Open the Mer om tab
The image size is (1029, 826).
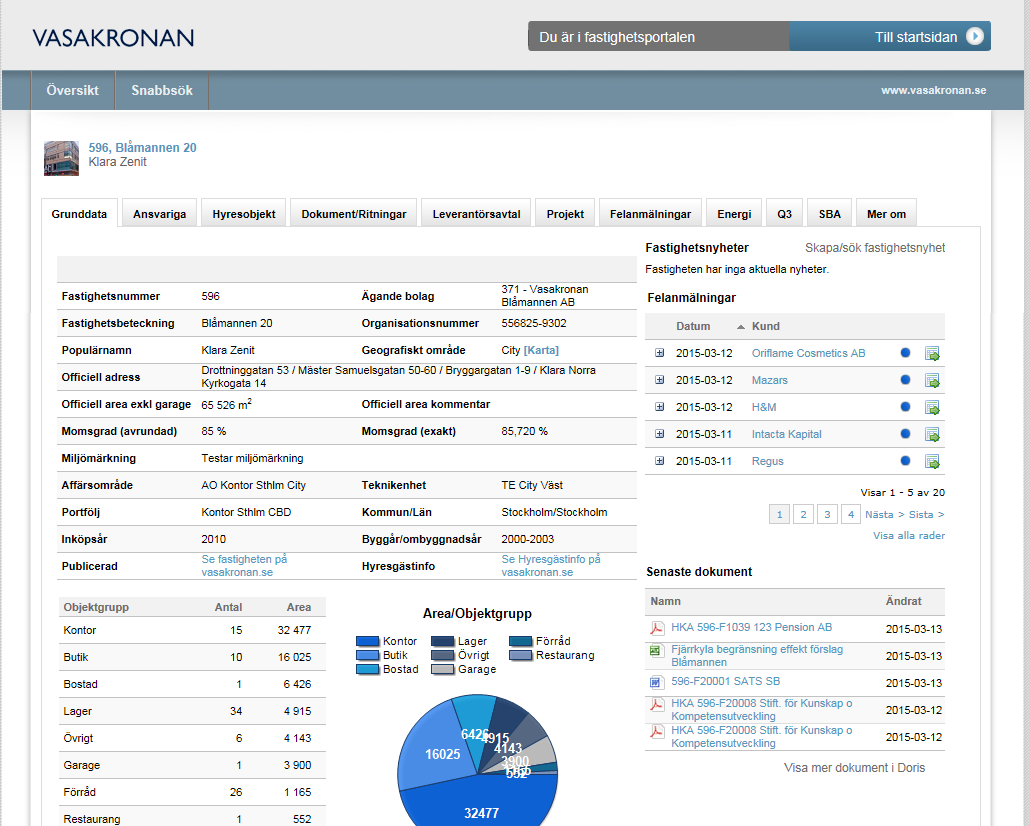pyautogui.click(x=887, y=214)
